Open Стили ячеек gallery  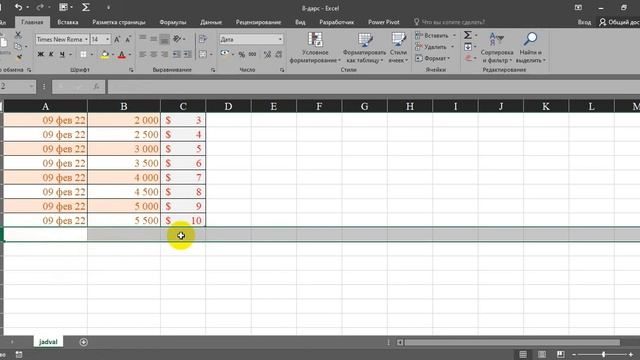[398, 48]
